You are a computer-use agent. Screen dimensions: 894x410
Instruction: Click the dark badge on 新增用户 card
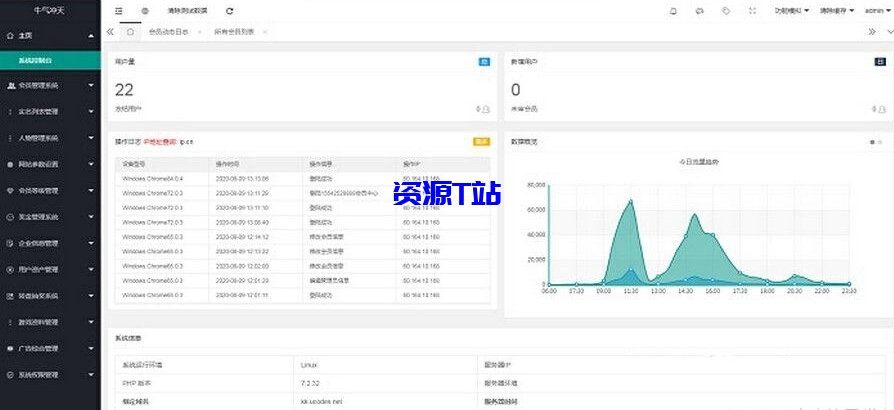tap(880, 62)
